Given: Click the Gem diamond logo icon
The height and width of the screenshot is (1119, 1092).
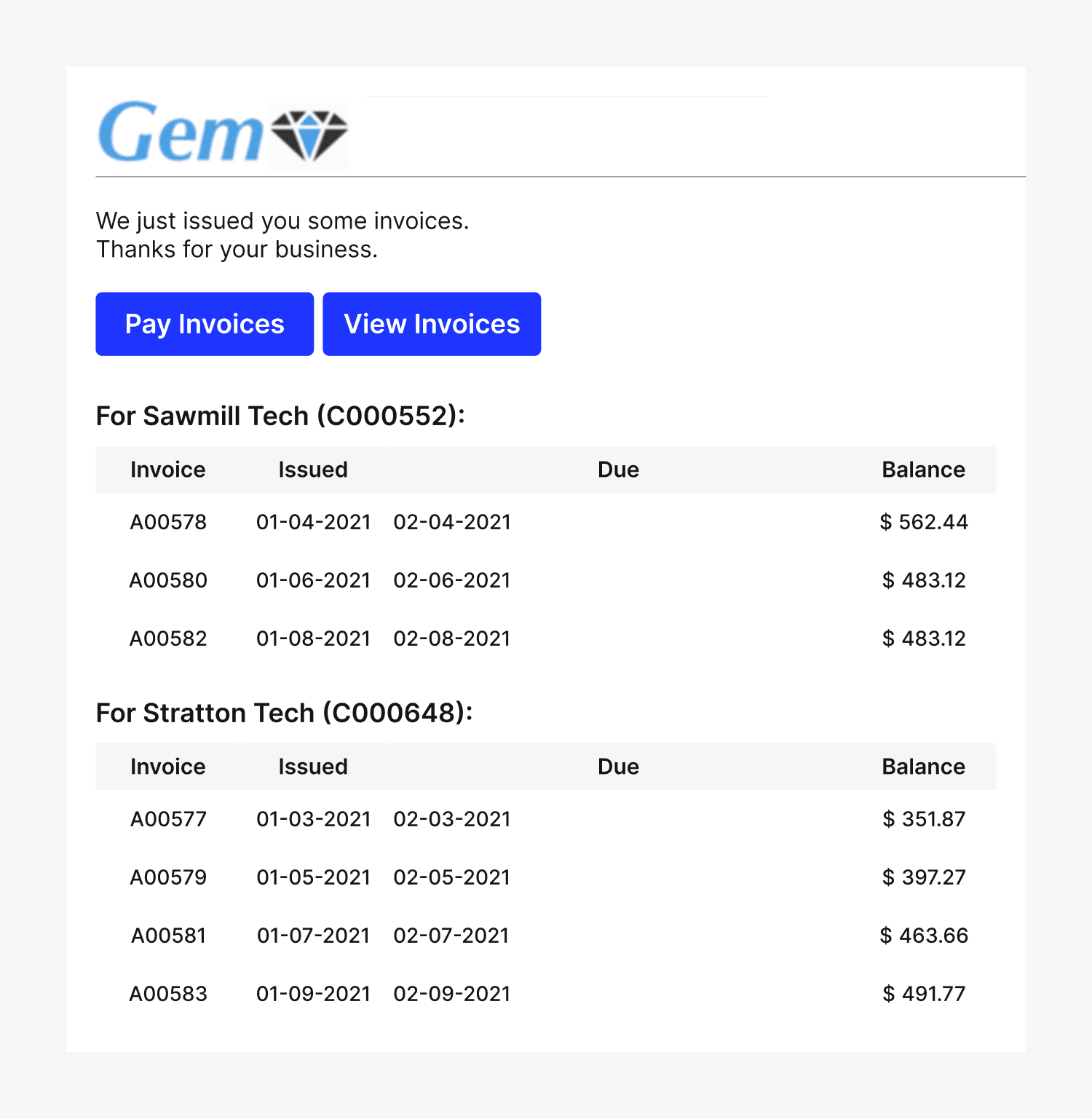Looking at the screenshot, I should (x=309, y=135).
